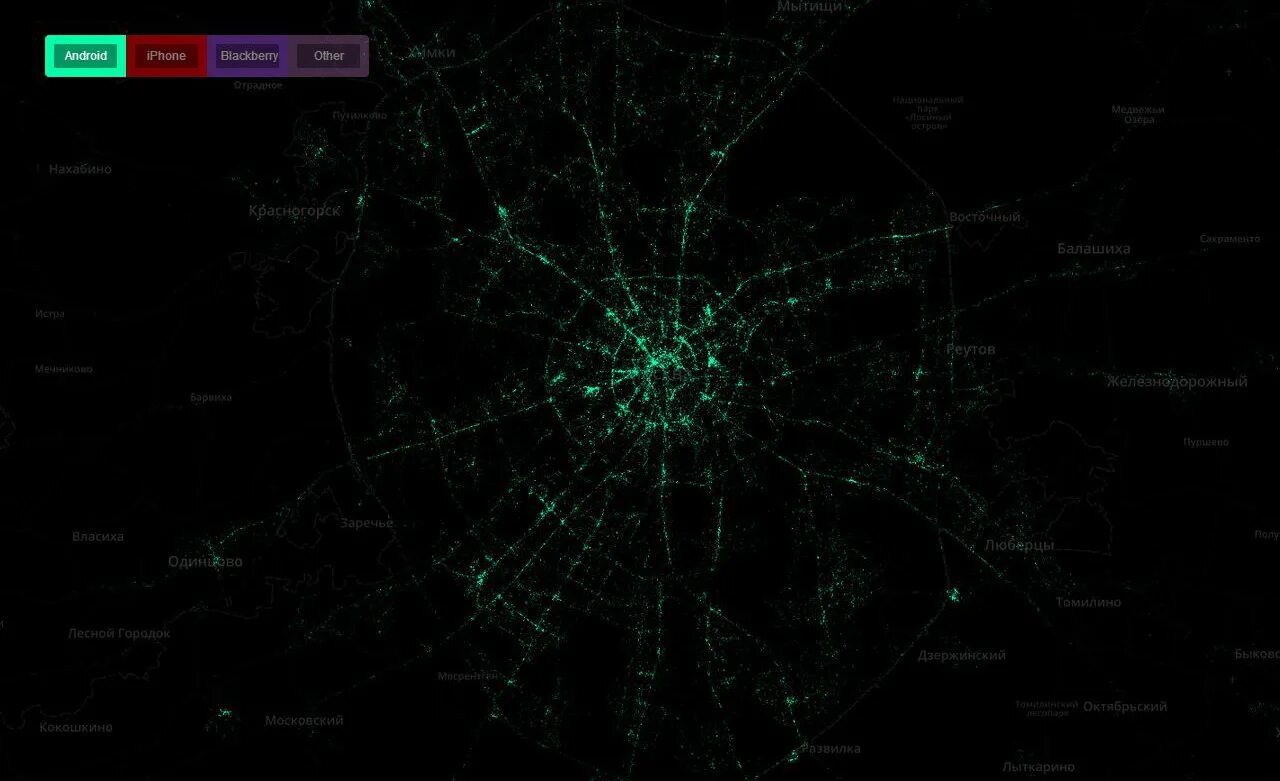The width and height of the screenshot is (1280, 781).
Task: Click the Мечниково map label
Action: (63, 369)
